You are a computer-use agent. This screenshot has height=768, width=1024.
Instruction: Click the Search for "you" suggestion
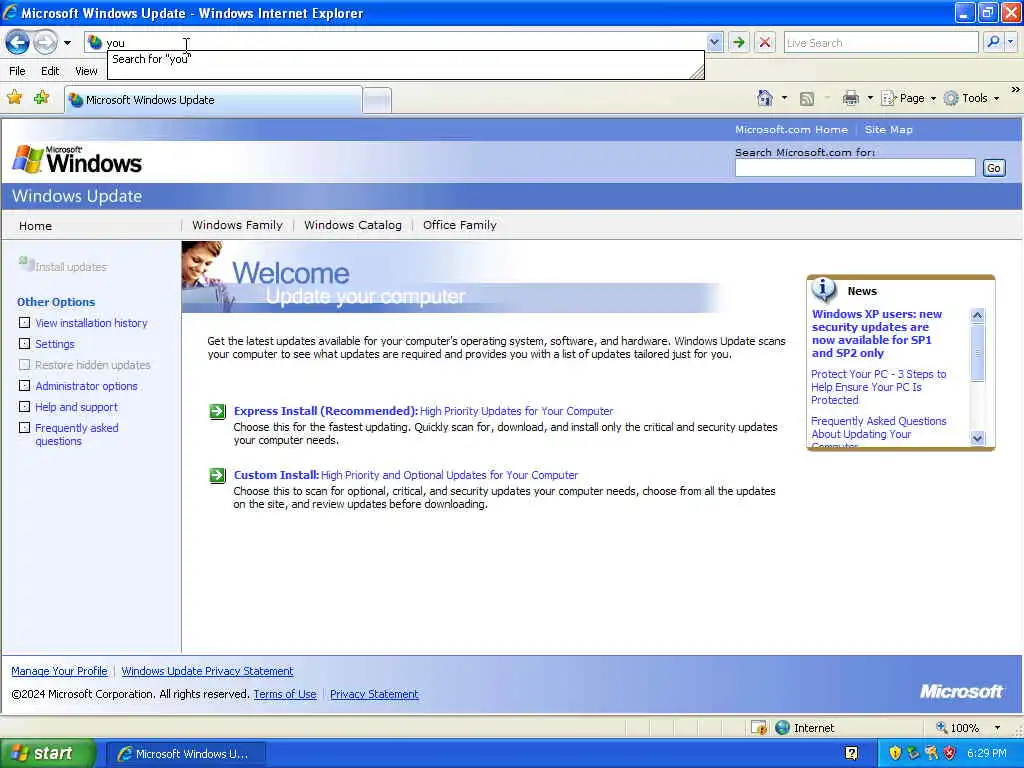[x=151, y=59]
